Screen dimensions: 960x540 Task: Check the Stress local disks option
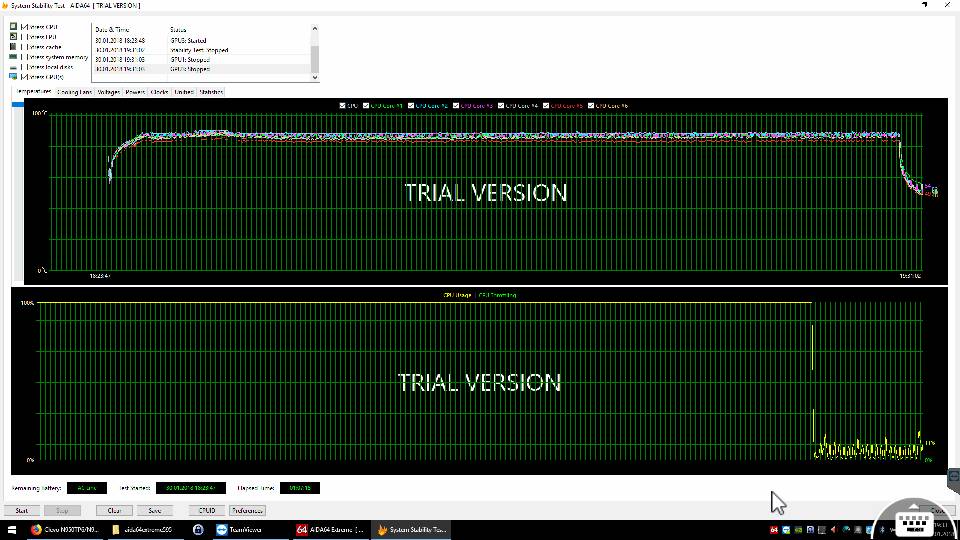point(24,67)
